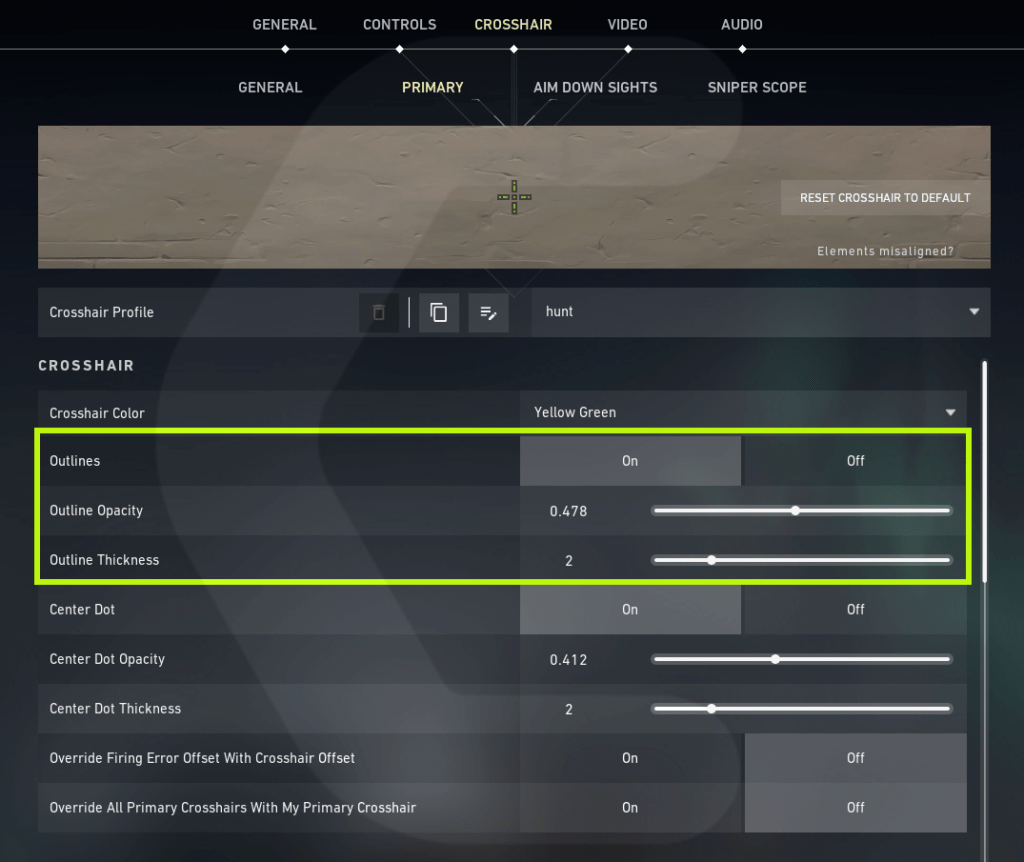The height and width of the screenshot is (862, 1024).
Task: Select the GENERAL crosshair subtab
Action: (x=269, y=87)
